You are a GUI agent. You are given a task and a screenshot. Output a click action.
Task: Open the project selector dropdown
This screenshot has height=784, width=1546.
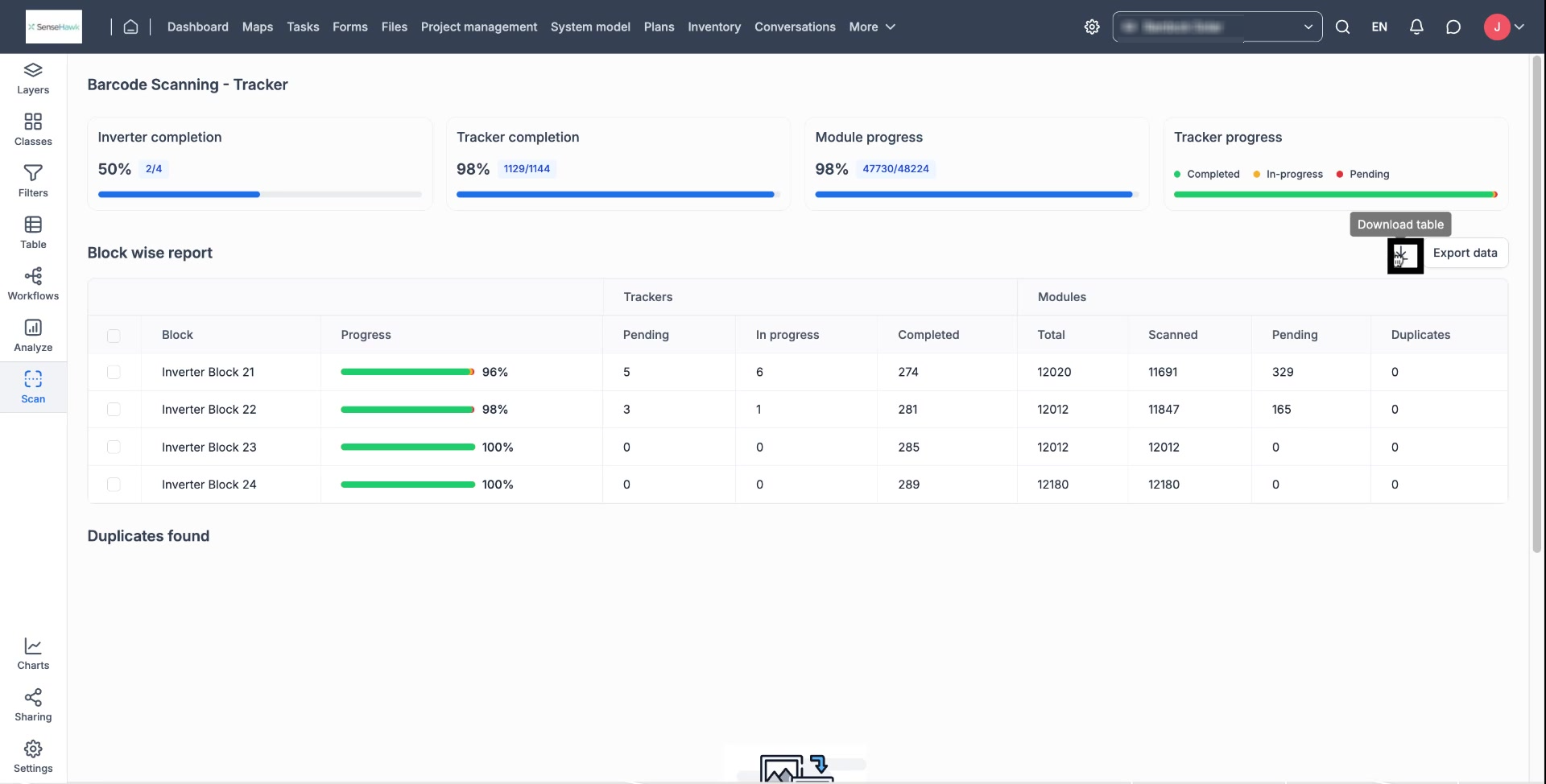(x=1217, y=27)
